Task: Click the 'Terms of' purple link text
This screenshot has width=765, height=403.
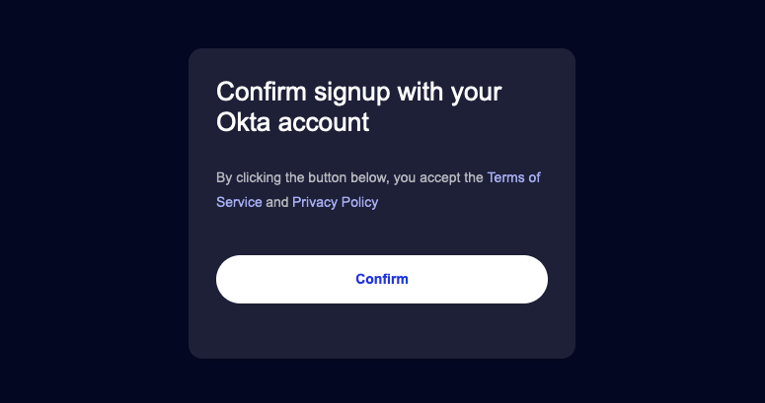Action: 514,178
